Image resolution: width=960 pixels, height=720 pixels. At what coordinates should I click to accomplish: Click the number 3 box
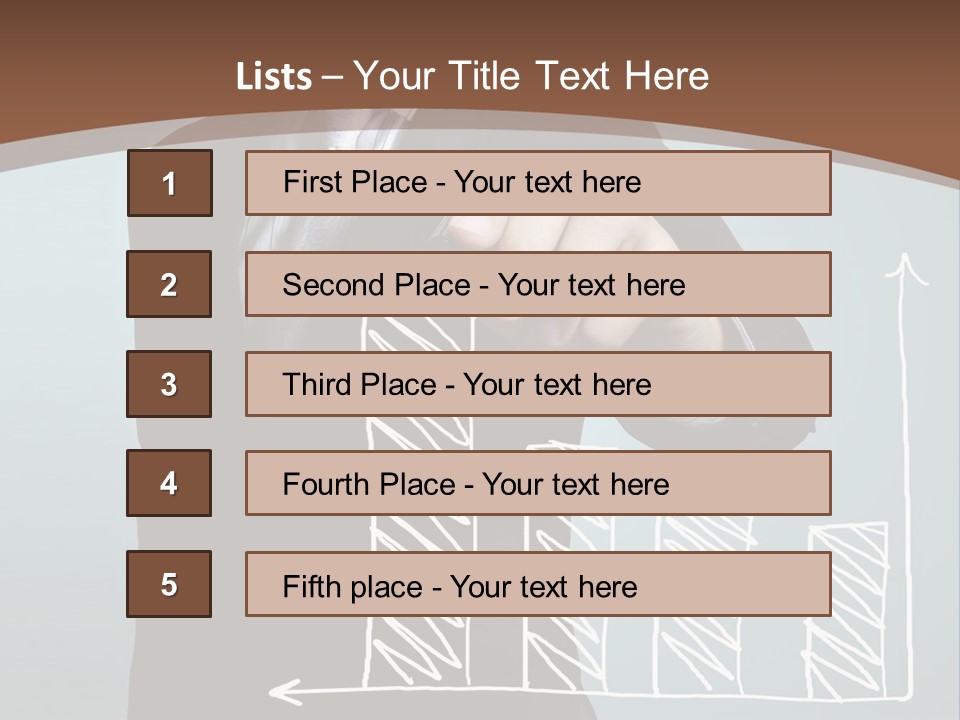[169, 384]
